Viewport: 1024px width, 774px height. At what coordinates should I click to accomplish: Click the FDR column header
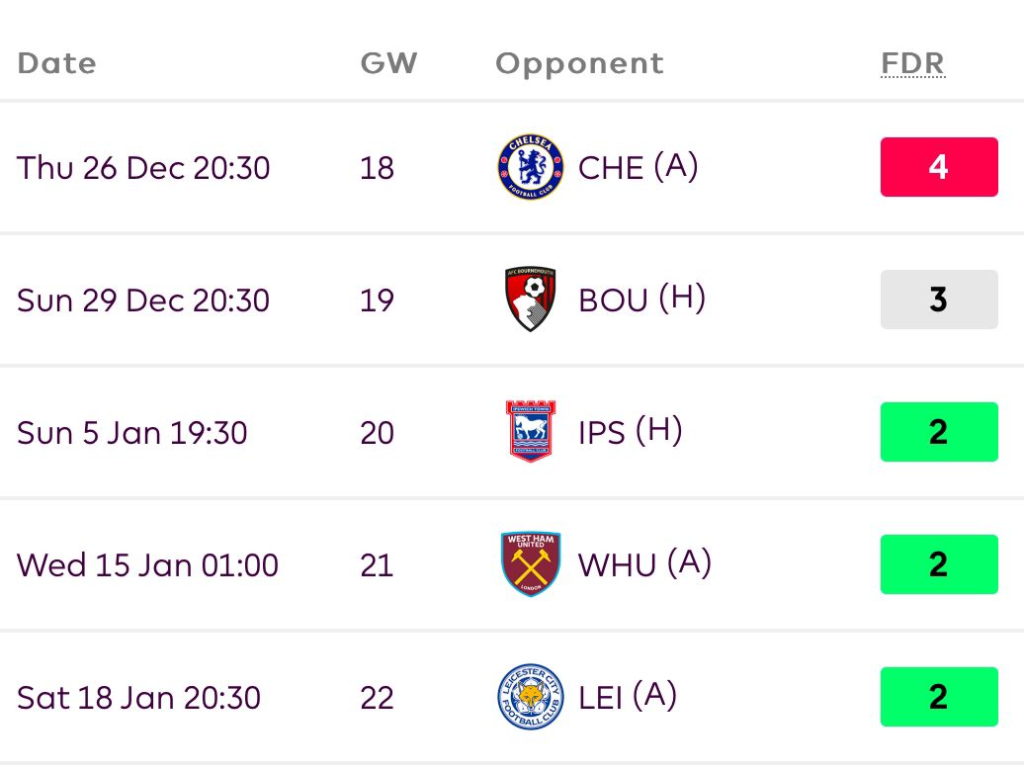[912, 63]
